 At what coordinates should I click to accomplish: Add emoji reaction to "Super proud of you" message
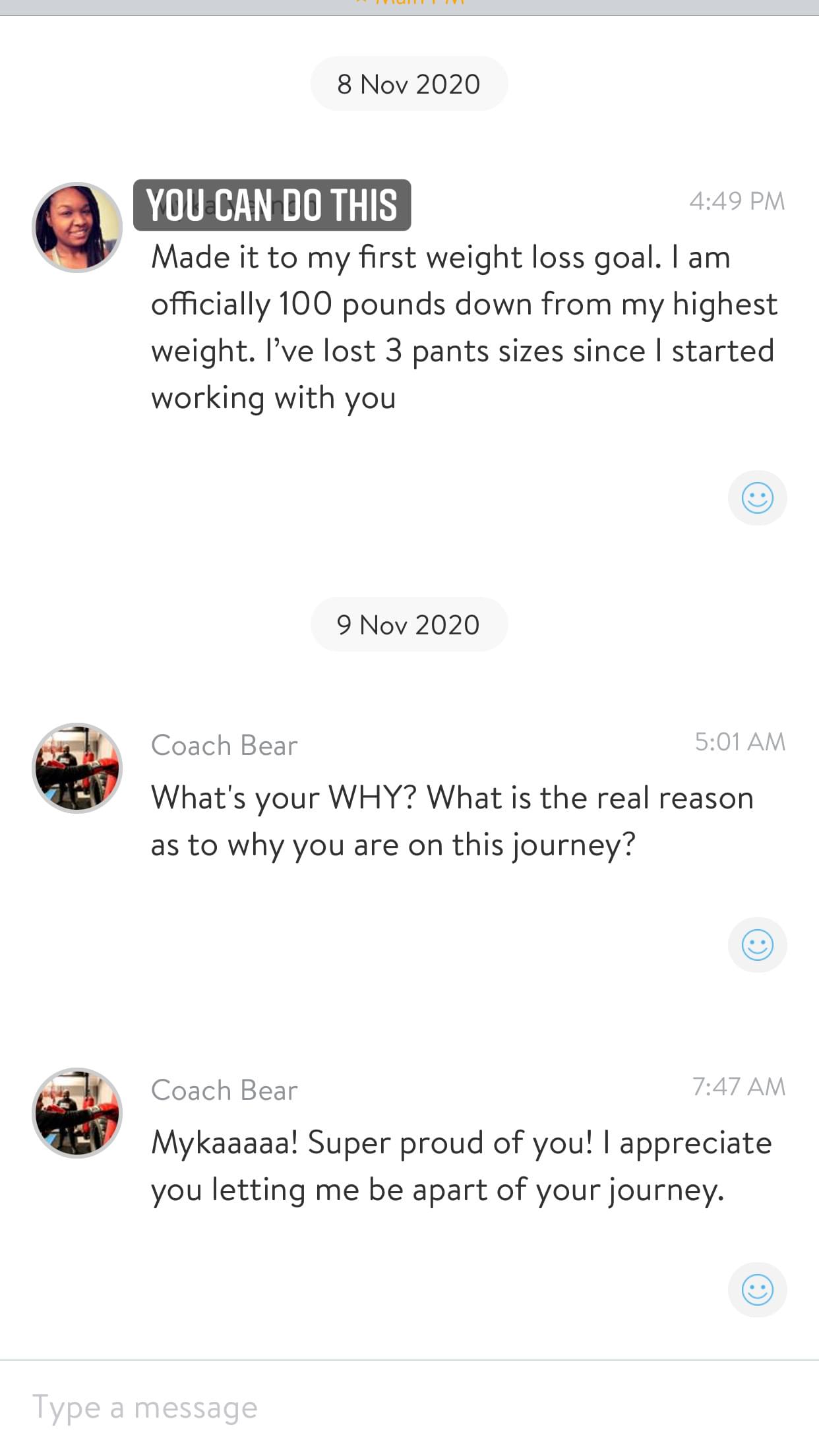tap(757, 1290)
